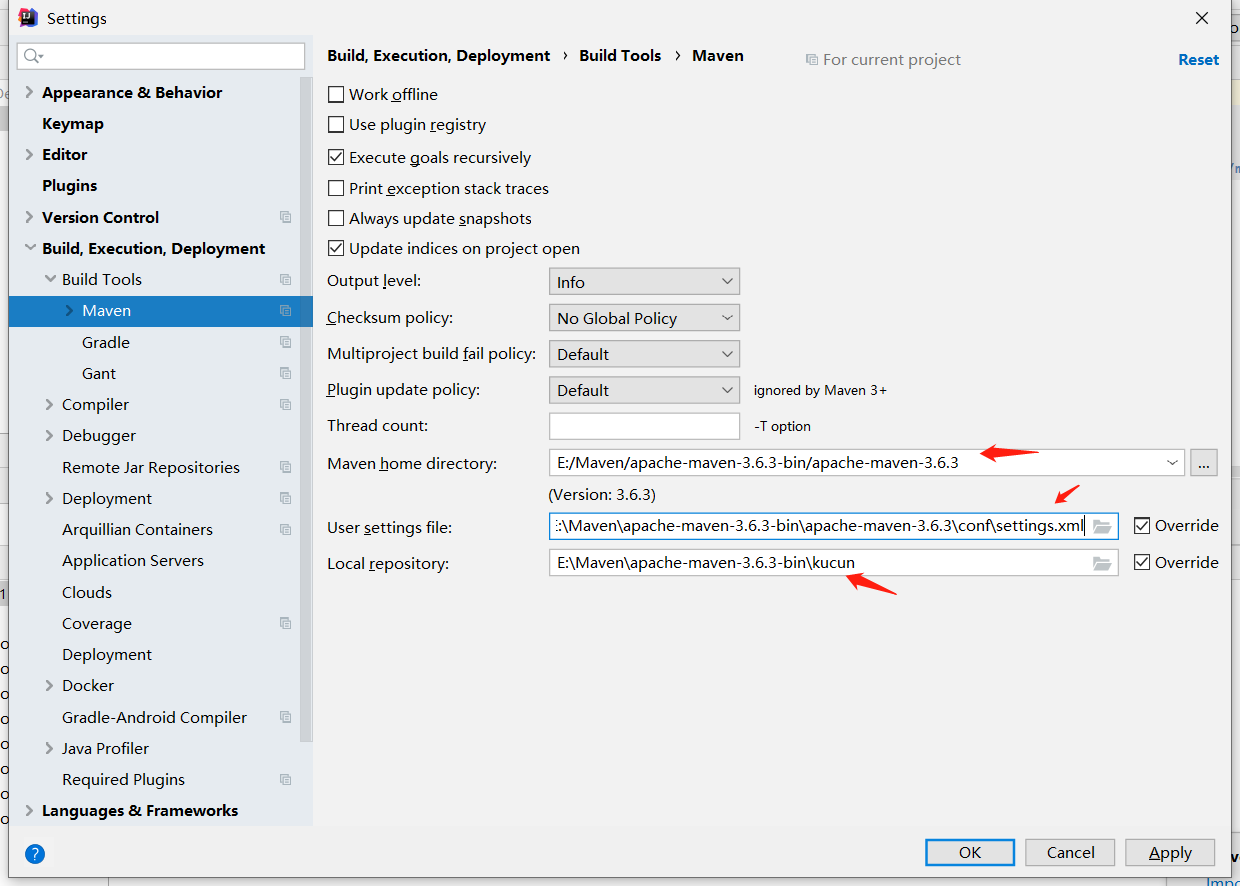This screenshot has width=1240, height=886.
Task: Click the settings search field
Action: tap(161, 56)
